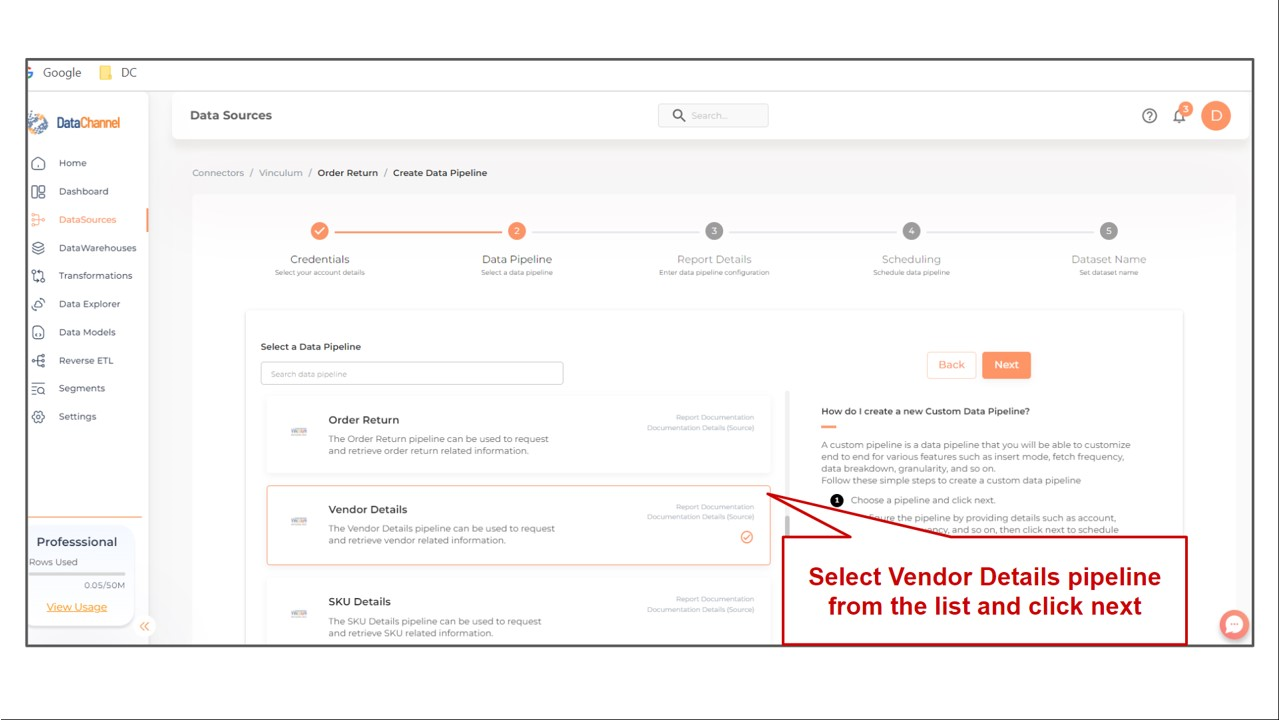Image resolution: width=1280 pixels, height=720 pixels.
Task: Open the Data Models sidebar icon
Action: pos(38,332)
